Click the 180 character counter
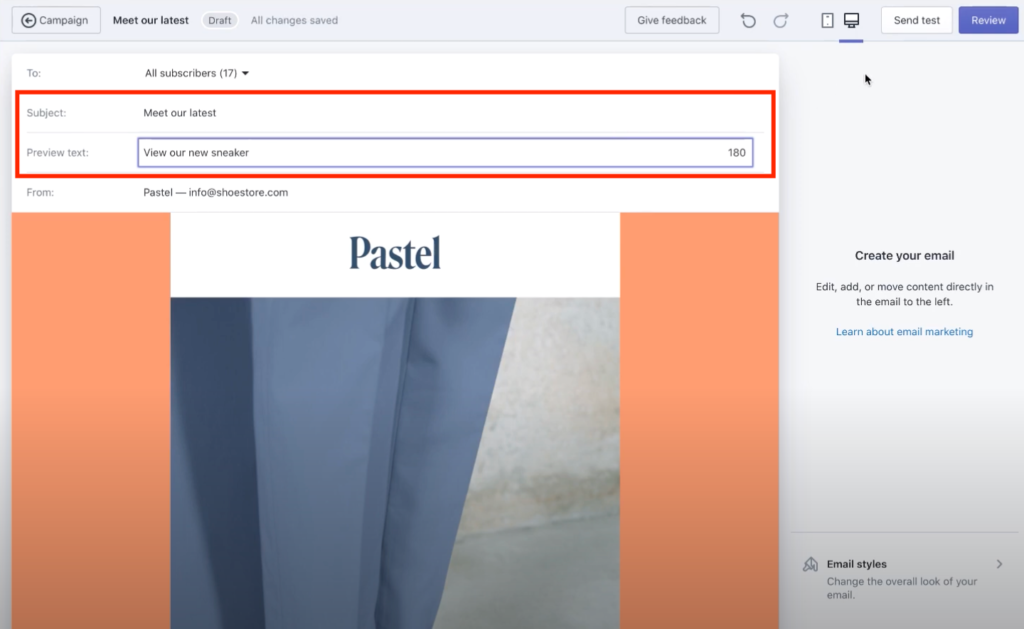The height and width of the screenshot is (629, 1024). coord(737,153)
